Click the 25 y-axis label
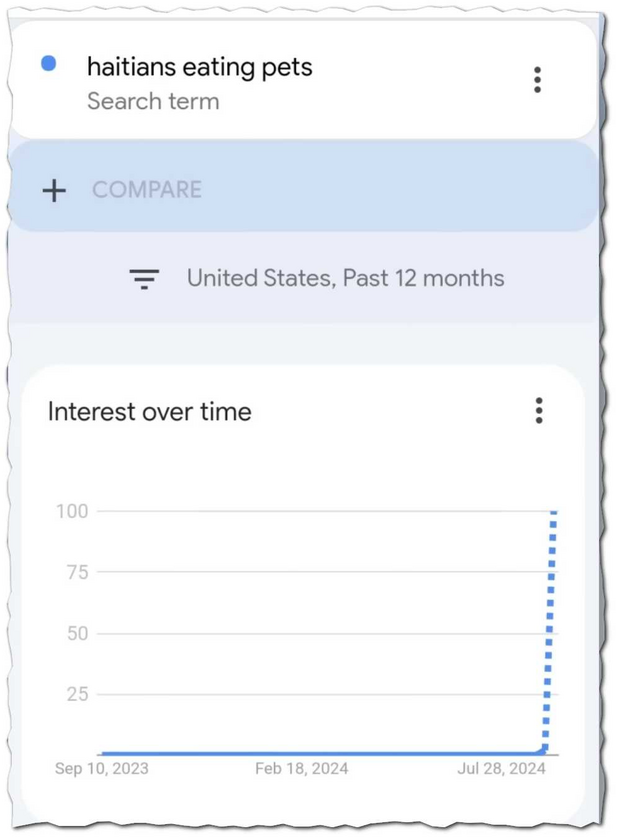Viewport: 617px width, 839px height. tap(78, 695)
